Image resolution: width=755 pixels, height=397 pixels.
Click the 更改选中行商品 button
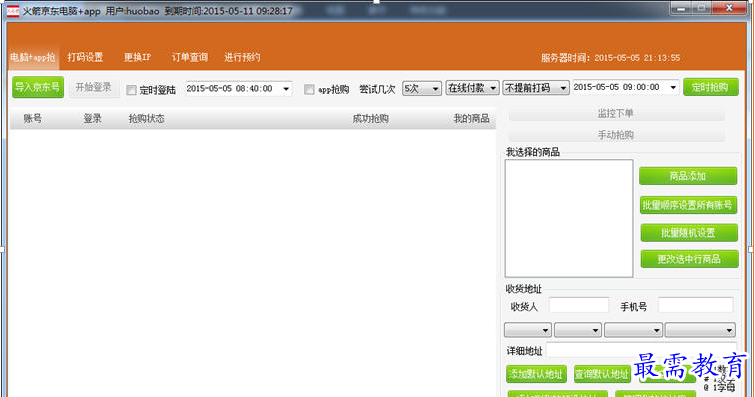(x=689, y=259)
